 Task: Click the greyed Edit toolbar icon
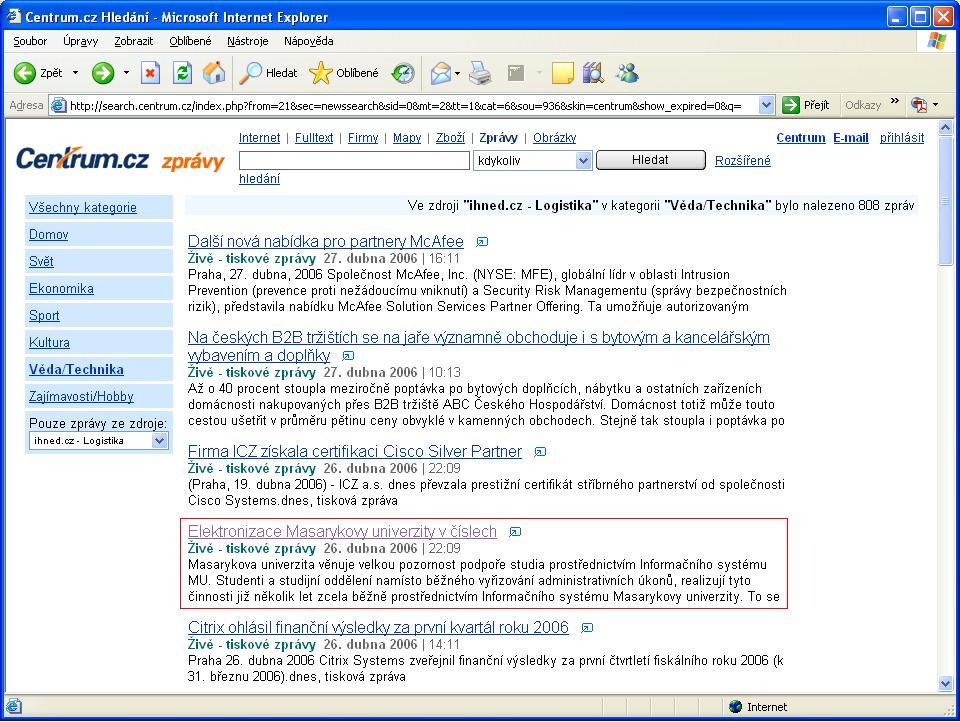(x=516, y=73)
